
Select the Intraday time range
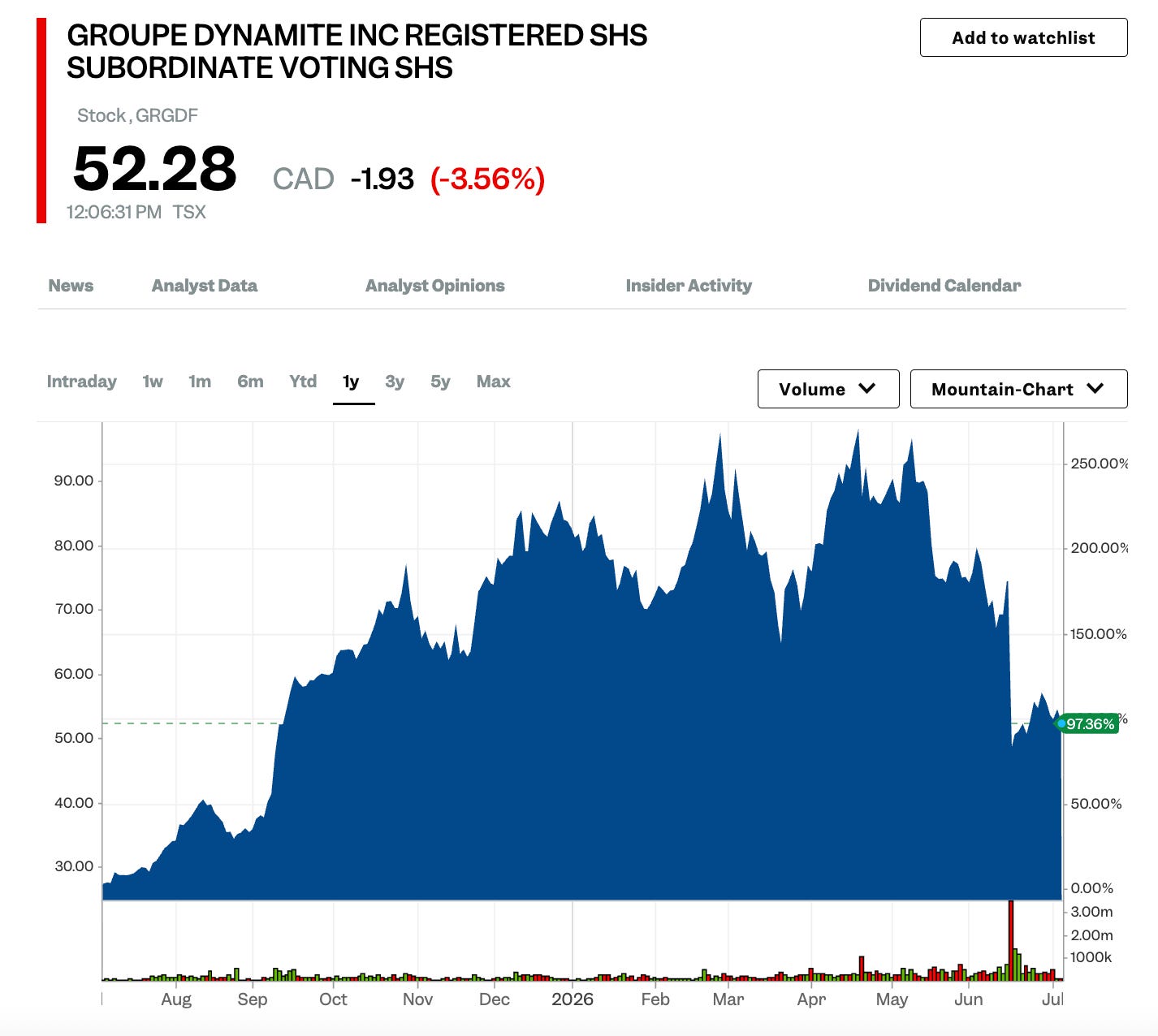tap(81, 382)
